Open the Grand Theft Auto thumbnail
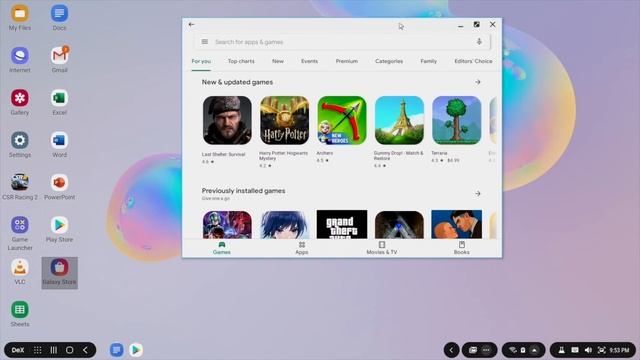Image resolution: width=640 pixels, height=360 pixels. coord(342,224)
